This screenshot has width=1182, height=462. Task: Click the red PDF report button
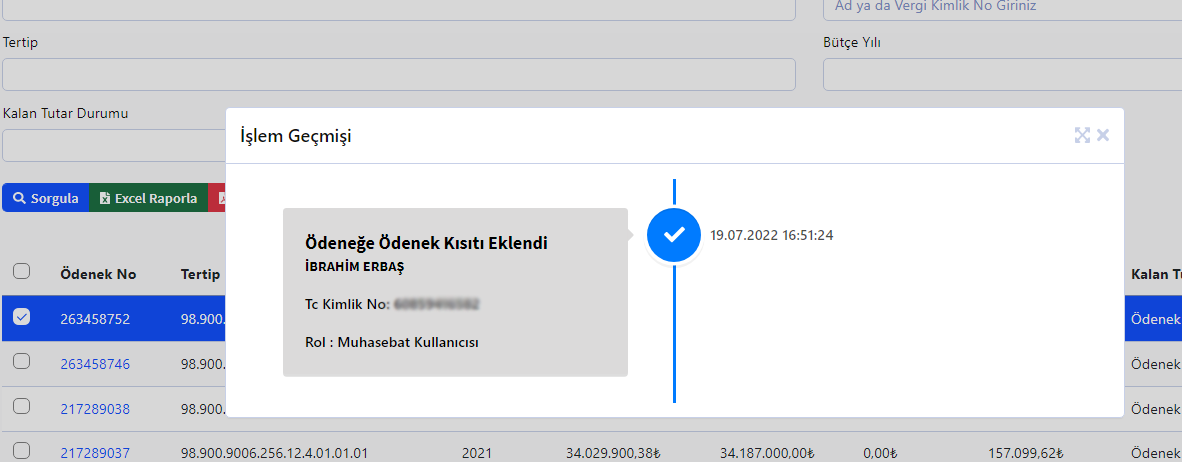(217, 198)
